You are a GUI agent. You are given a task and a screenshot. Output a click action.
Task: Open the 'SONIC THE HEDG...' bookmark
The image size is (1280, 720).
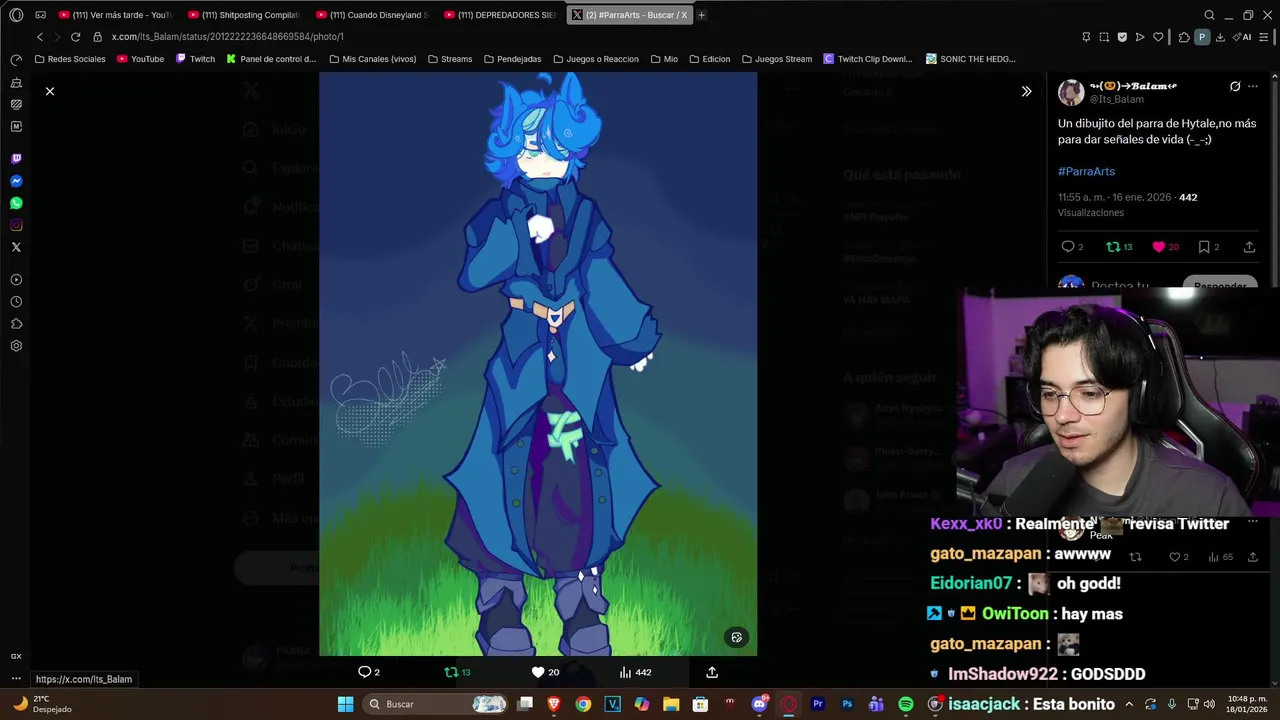(x=970, y=59)
